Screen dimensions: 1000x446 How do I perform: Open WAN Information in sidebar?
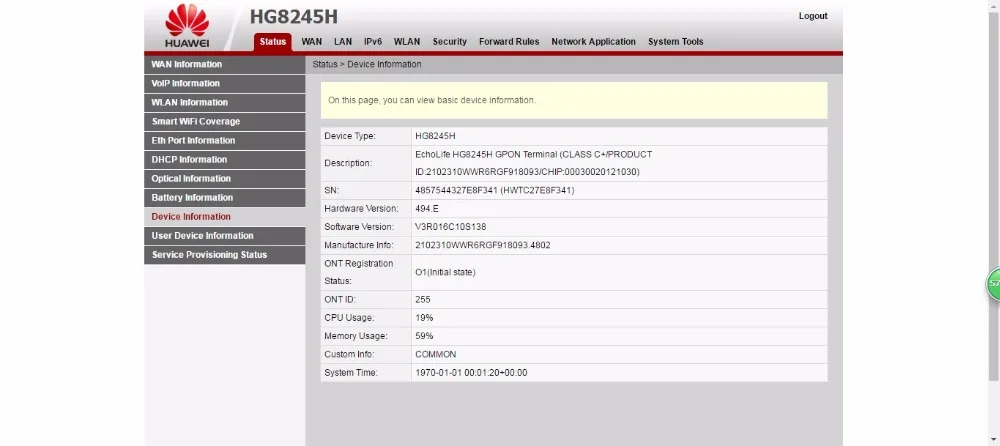[x=224, y=64]
